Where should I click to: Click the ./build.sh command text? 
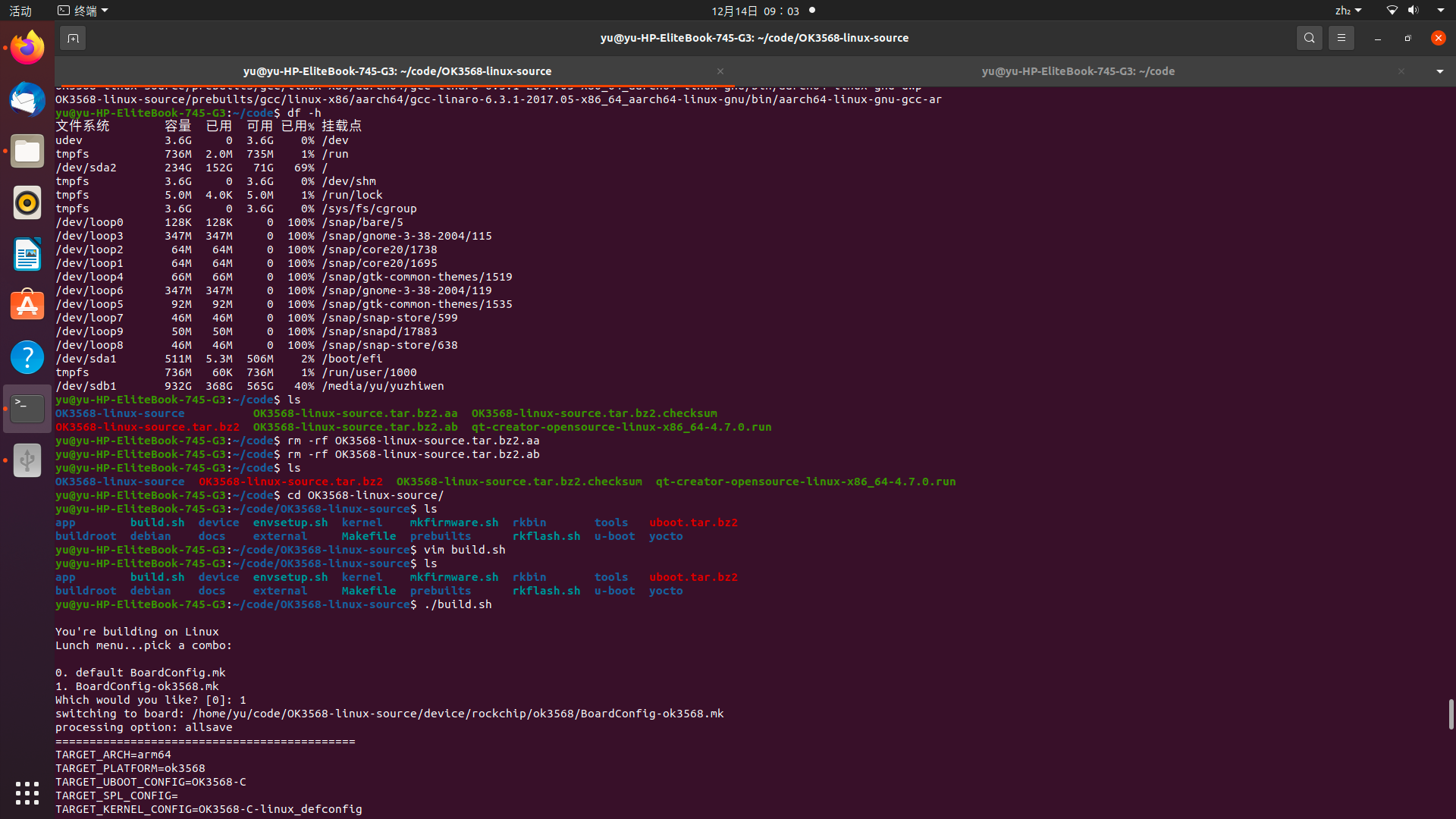click(x=458, y=604)
